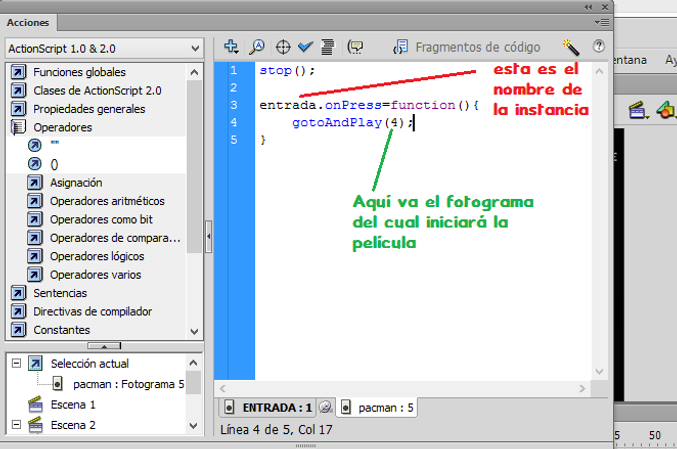Select pacman : Fotograma 5 in navigator
This screenshot has width=677, height=449.
(x=119, y=384)
